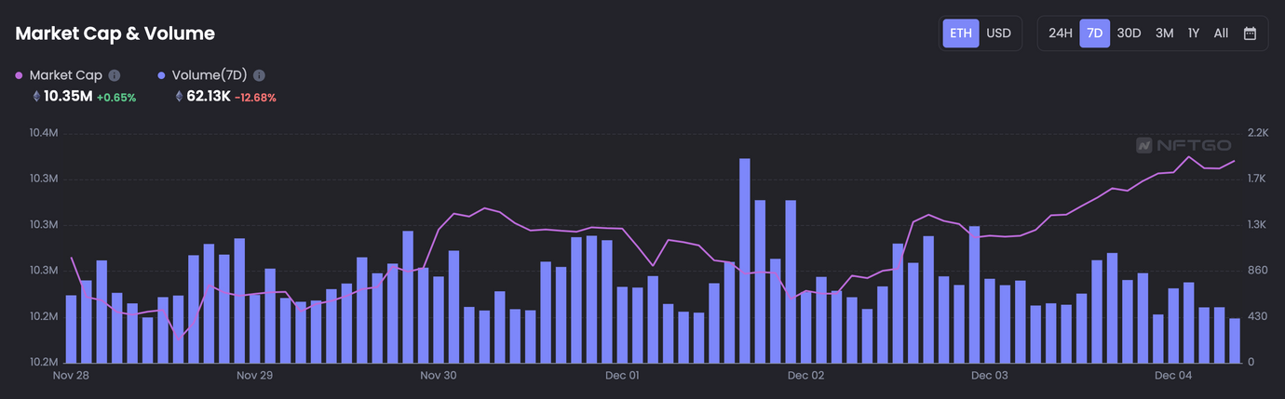The image size is (1285, 399).
Task: Click the 860 right axis label
Action: 1259,271
